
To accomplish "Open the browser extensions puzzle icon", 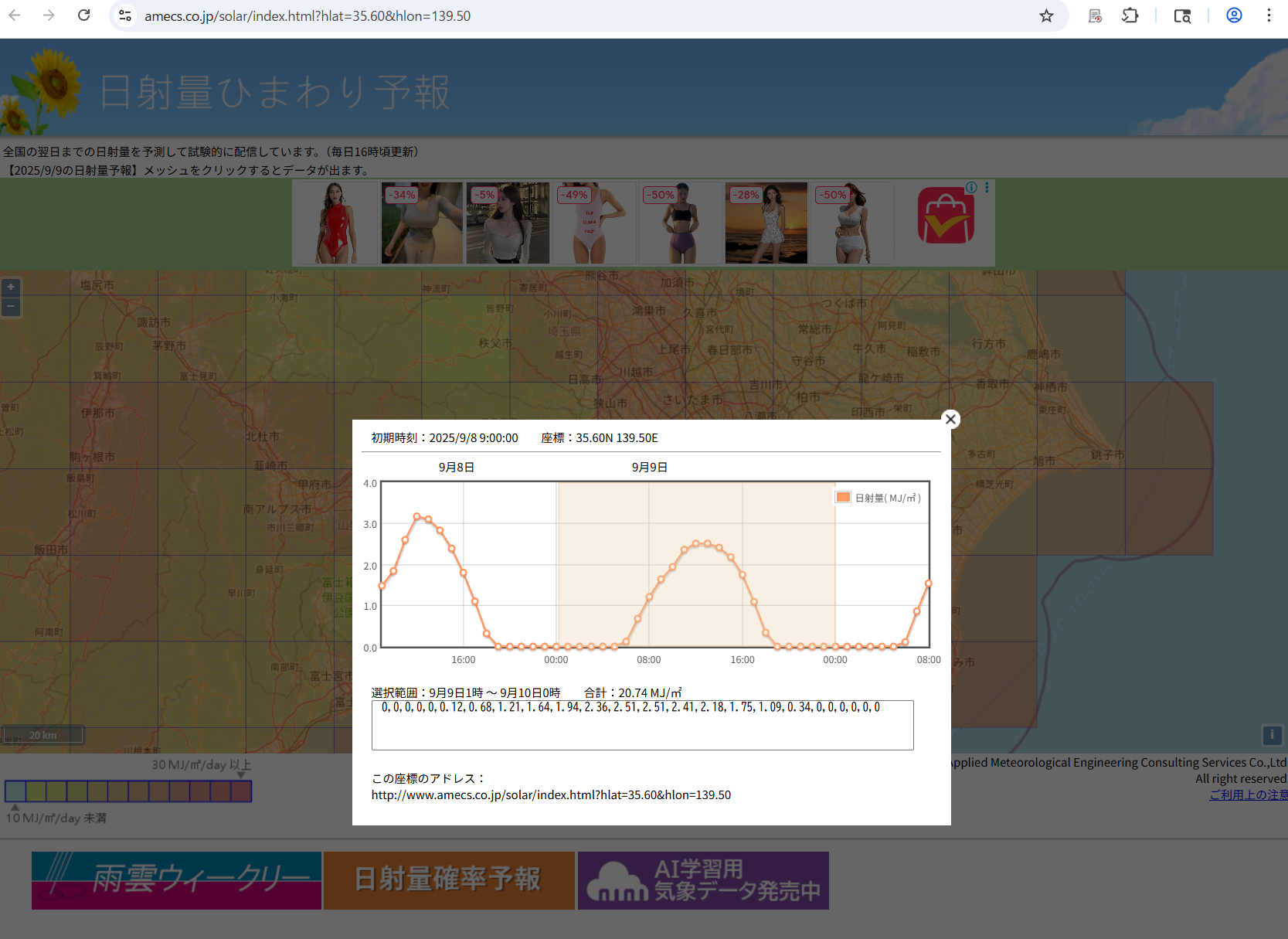I will pos(1130,15).
